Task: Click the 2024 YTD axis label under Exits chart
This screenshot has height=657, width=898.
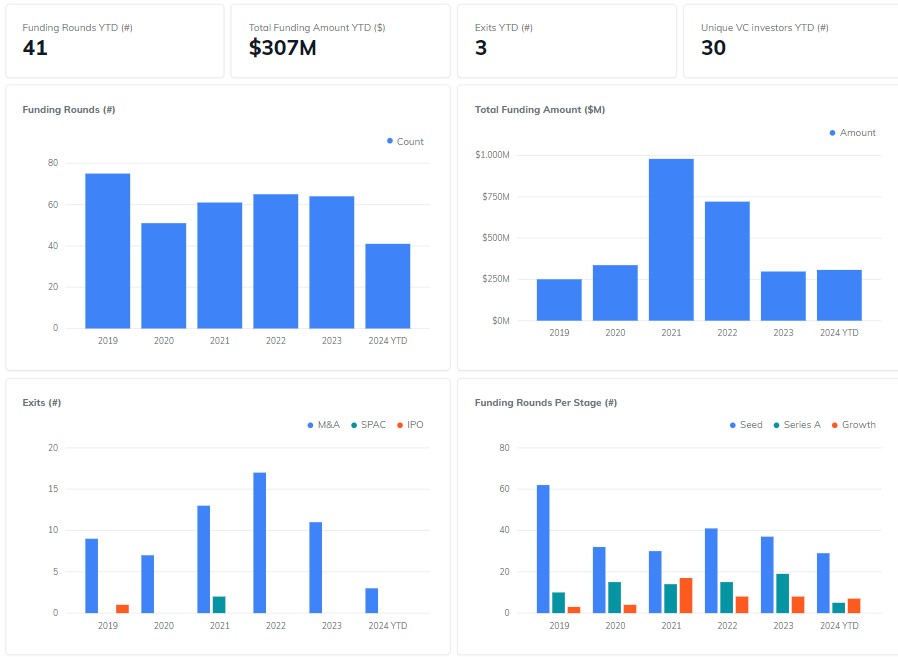Action: [x=388, y=625]
